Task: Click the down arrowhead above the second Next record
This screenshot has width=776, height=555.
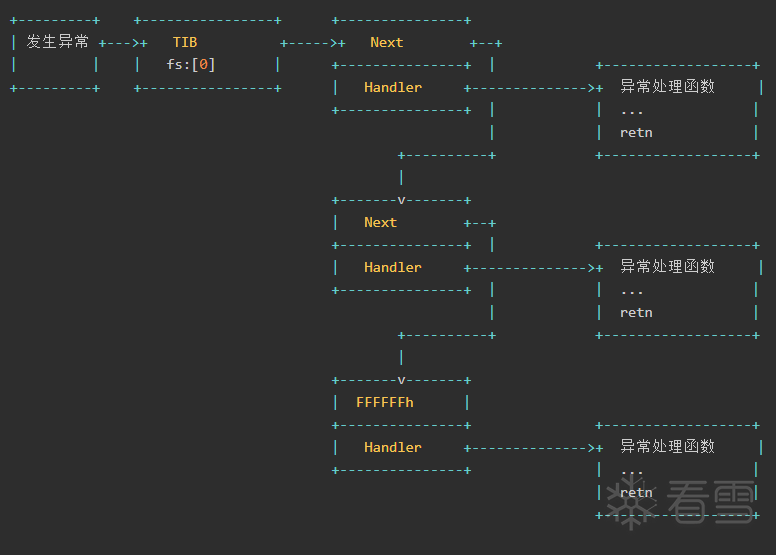Action: pos(401,200)
